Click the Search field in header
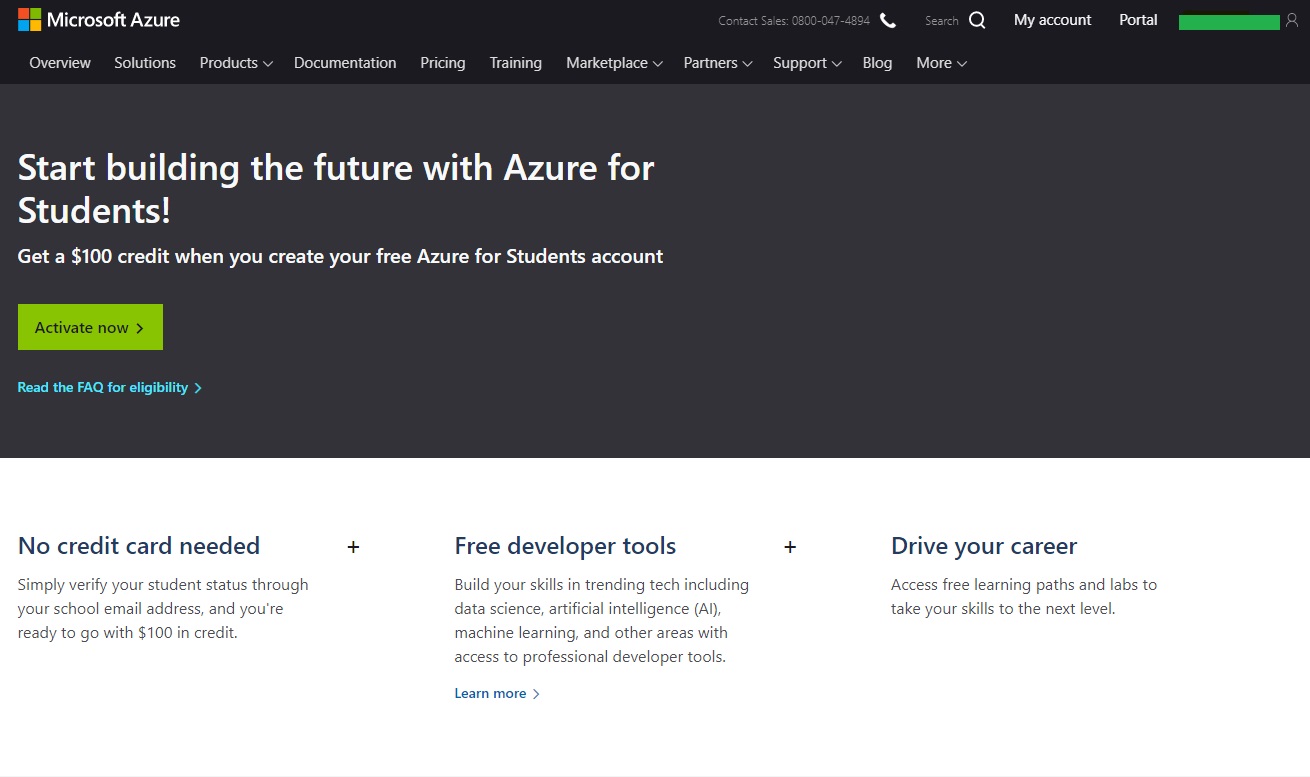This screenshot has height=777, width=1310. coord(942,21)
